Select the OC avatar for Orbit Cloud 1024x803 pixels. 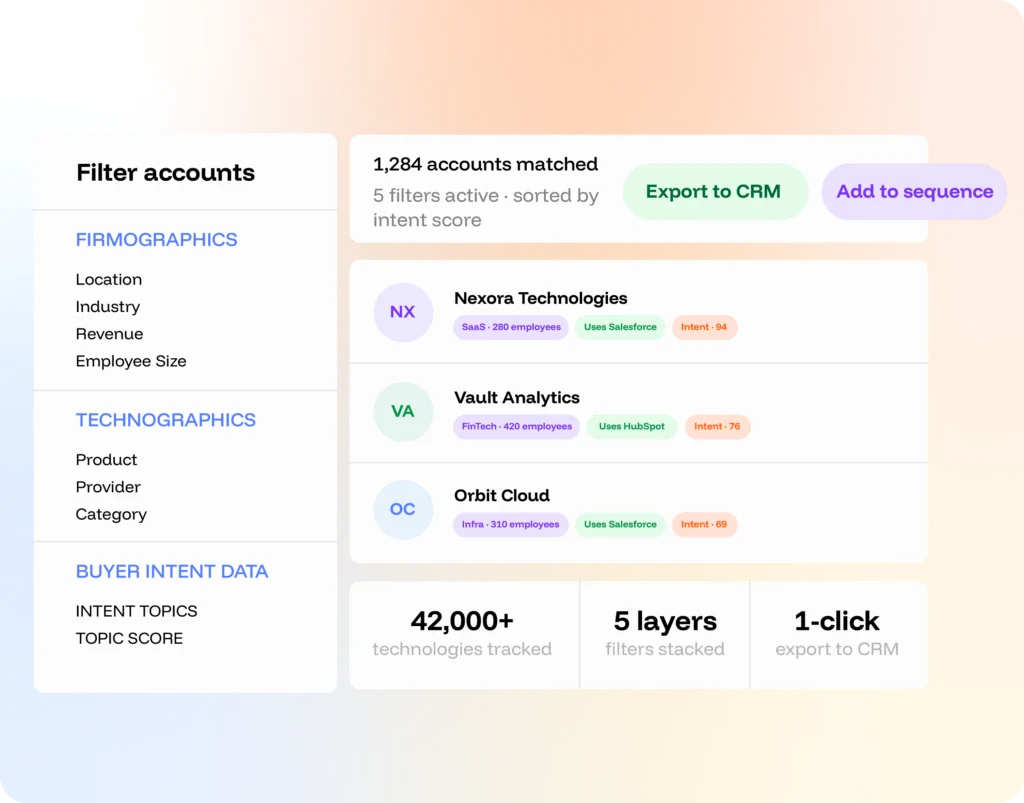point(403,509)
